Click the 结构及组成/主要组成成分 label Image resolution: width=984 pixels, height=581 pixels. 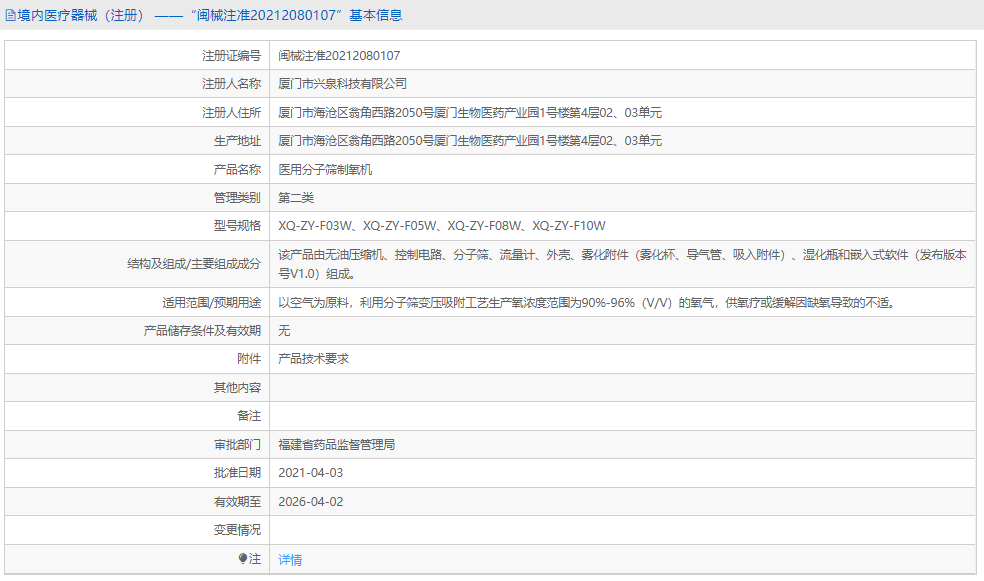click(194, 264)
